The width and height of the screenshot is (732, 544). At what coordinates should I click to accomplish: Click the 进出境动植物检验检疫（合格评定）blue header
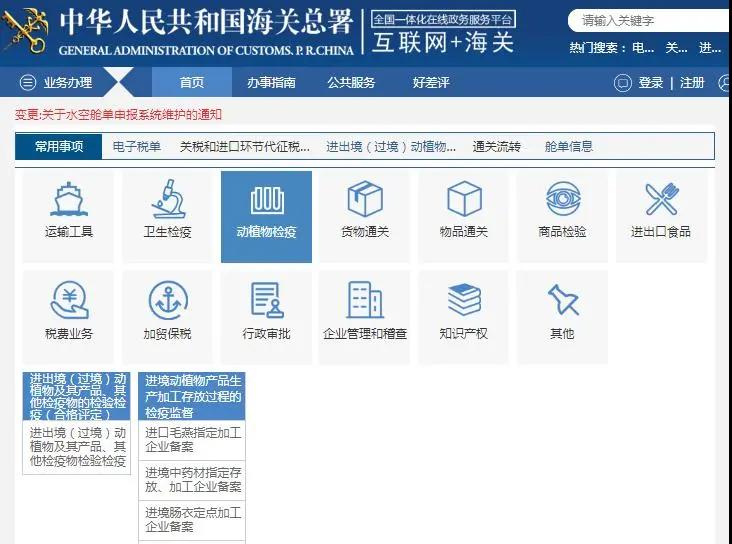tap(77, 396)
